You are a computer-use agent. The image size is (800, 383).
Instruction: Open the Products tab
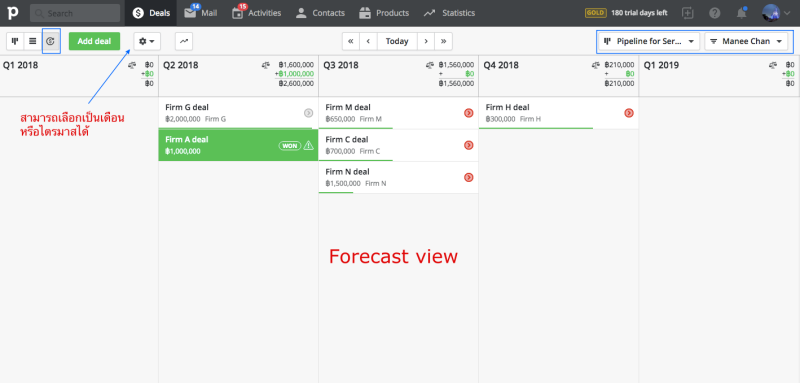[384, 13]
